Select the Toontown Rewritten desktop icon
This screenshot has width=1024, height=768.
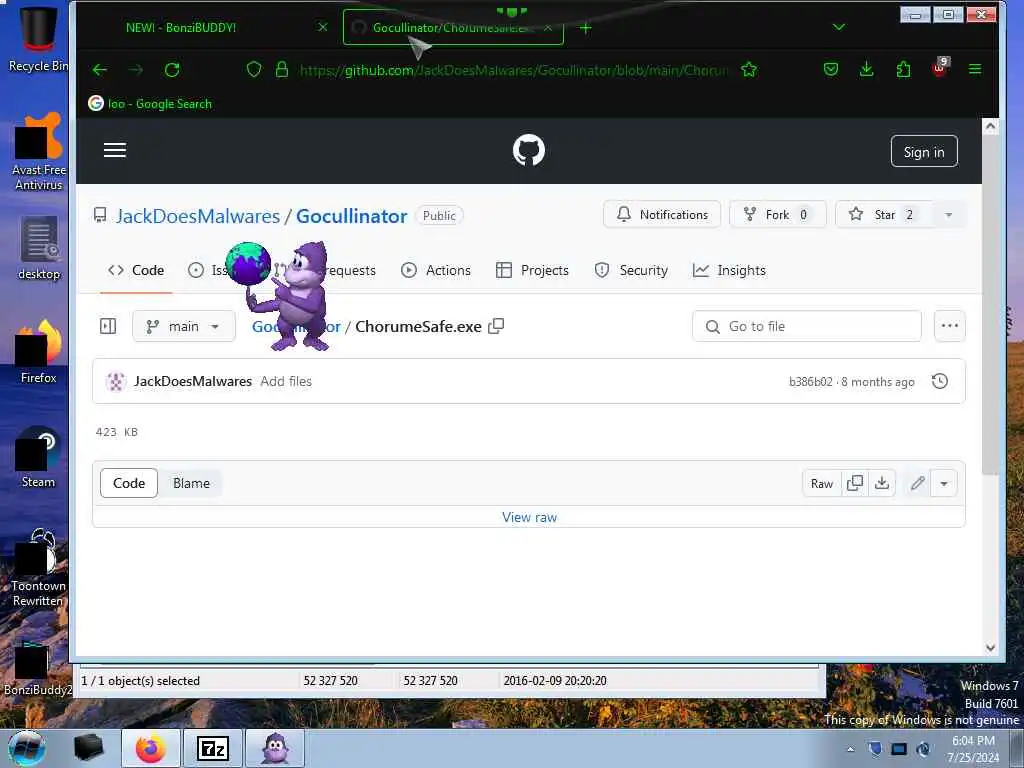click(x=38, y=568)
